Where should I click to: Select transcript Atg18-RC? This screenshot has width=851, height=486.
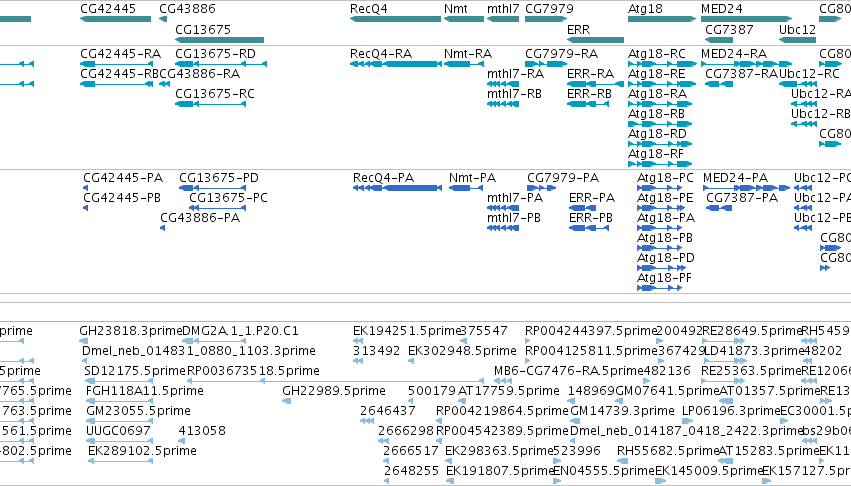pos(662,64)
